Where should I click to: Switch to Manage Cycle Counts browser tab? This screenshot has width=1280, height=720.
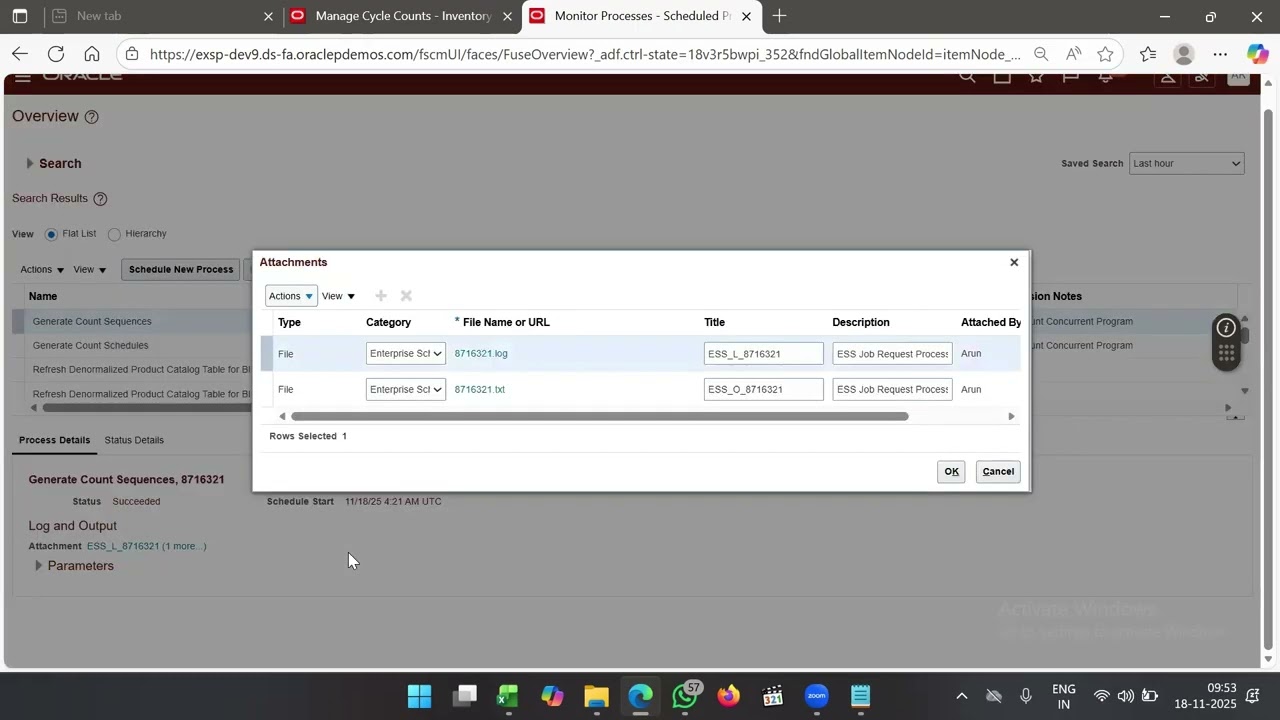(x=402, y=16)
